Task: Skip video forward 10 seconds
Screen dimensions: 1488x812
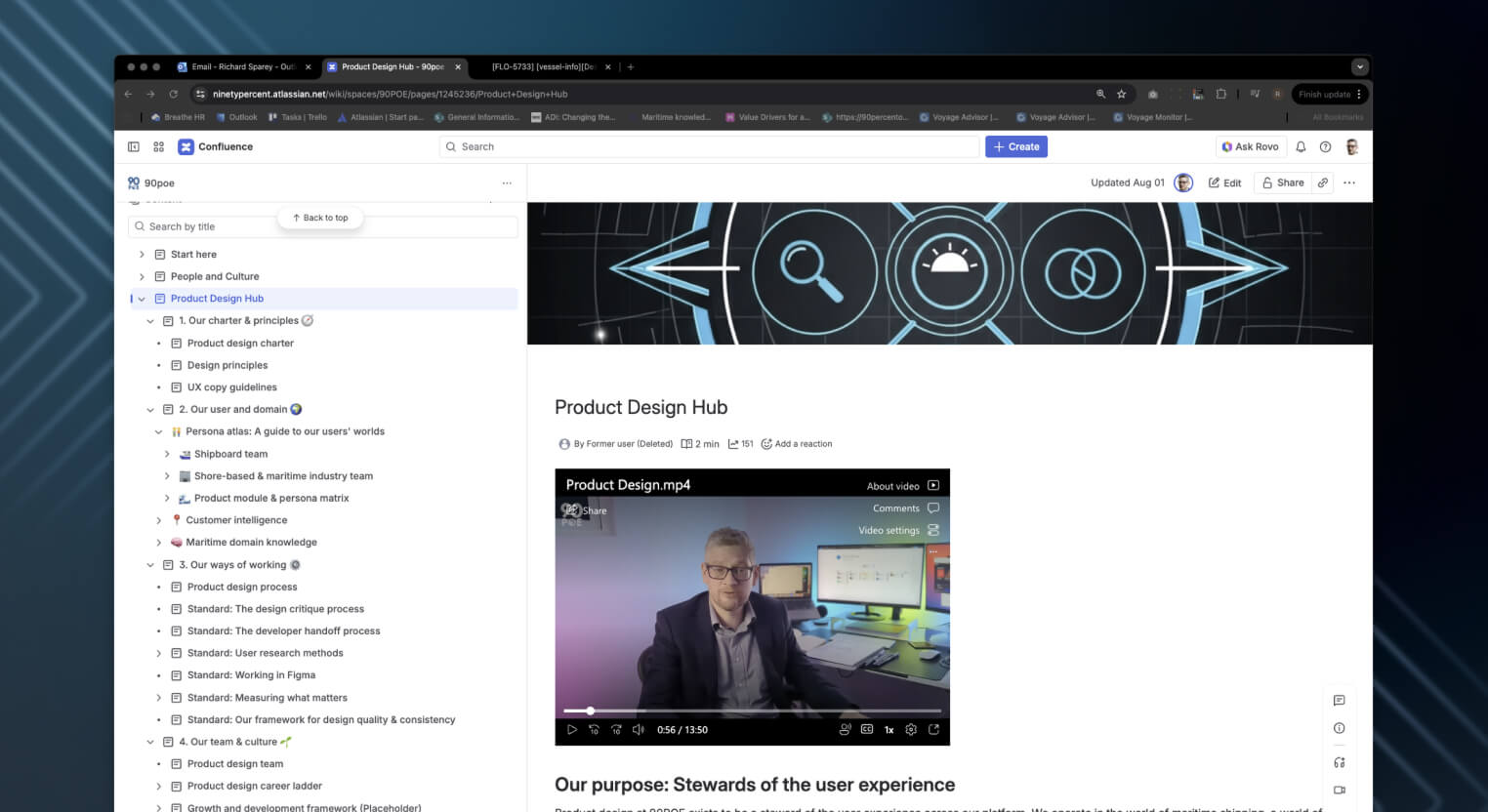Action: click(x=616, y=729)
